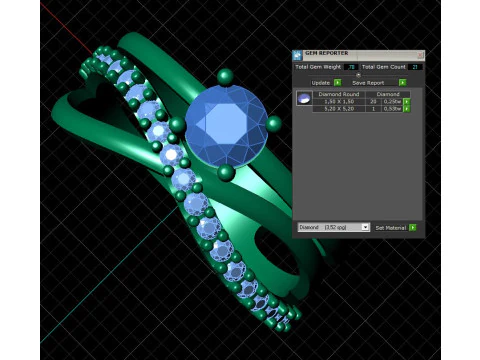This screenshot has height=360, width=480.
Task: Click the Save Report label
Action: tap(368, 83)
